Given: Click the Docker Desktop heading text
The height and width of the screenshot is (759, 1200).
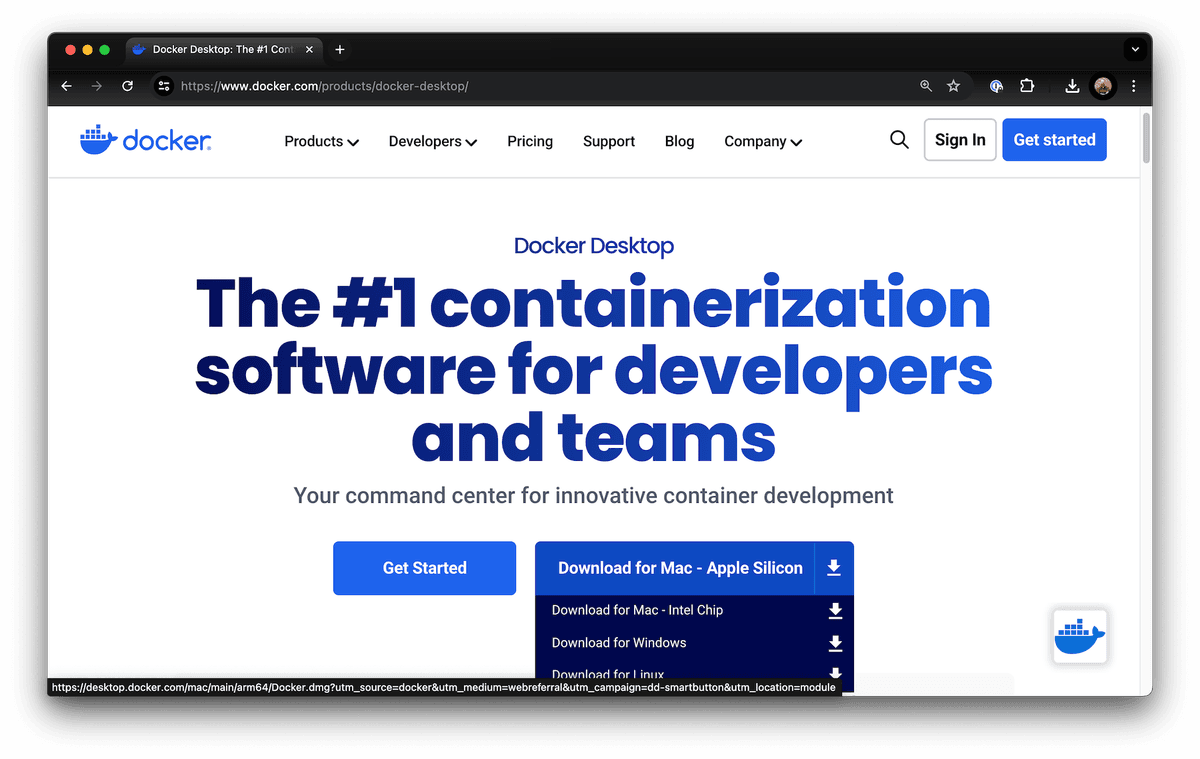Looking at the screenshot, I should coord(594,246).
